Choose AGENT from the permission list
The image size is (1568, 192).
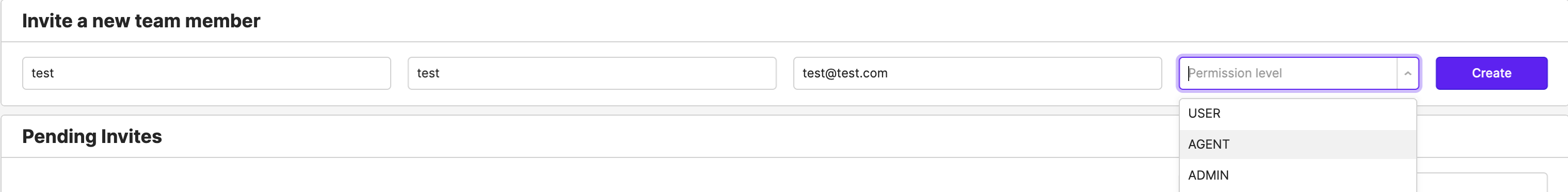coord(1298,145)
